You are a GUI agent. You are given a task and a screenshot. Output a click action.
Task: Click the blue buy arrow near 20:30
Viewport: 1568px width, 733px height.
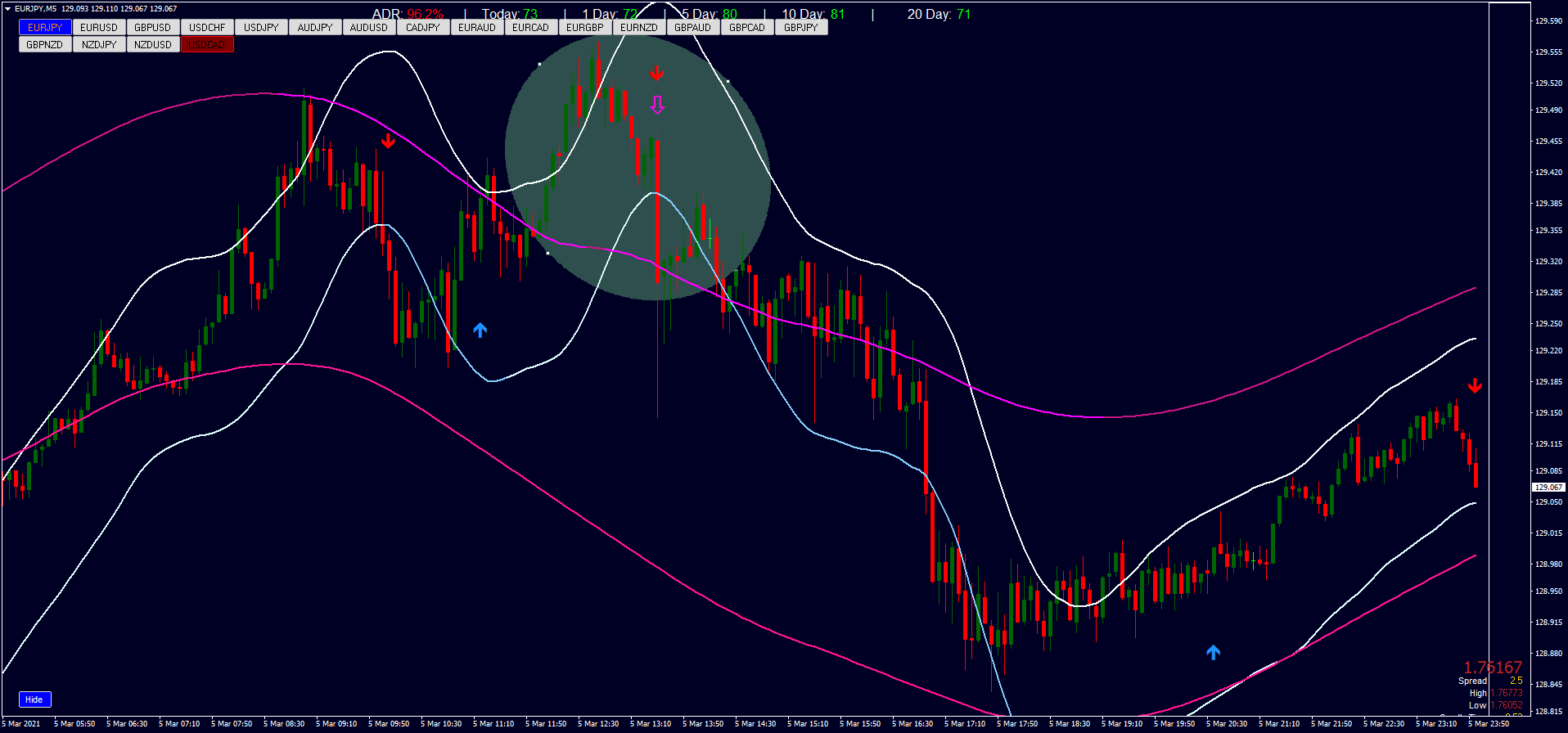click(x=1213, y=652)
